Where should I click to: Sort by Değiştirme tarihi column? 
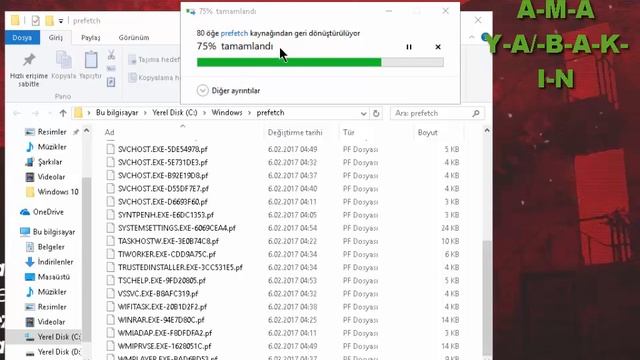(295, 133)
